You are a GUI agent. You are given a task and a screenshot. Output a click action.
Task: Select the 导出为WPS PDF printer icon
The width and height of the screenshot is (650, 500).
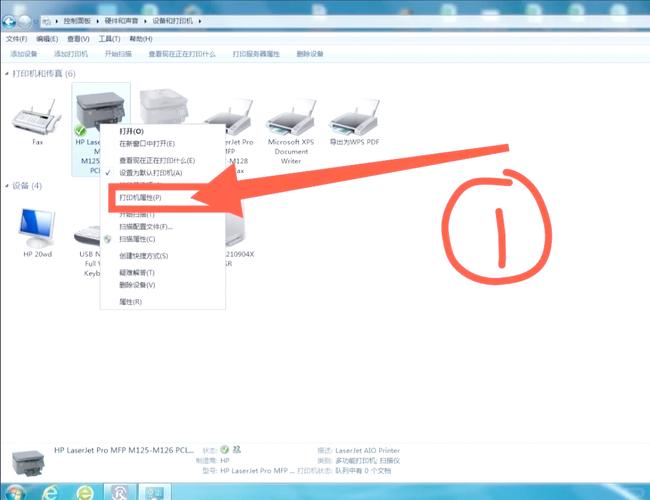click(x=354, y=125)
